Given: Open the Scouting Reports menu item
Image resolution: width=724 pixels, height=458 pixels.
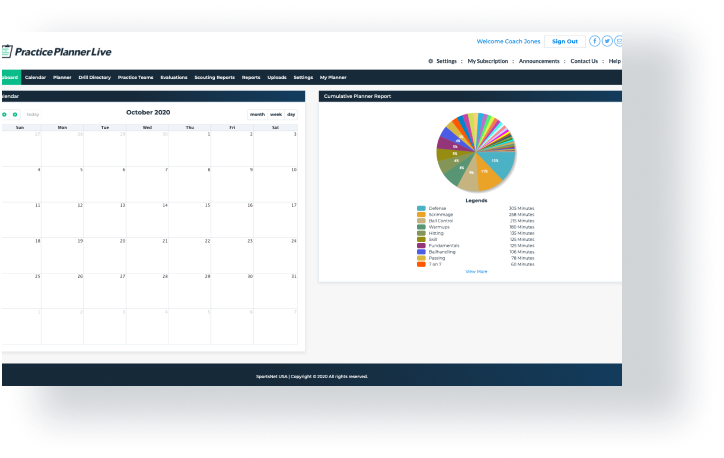Looking at the screenshot, I should 215,77.
